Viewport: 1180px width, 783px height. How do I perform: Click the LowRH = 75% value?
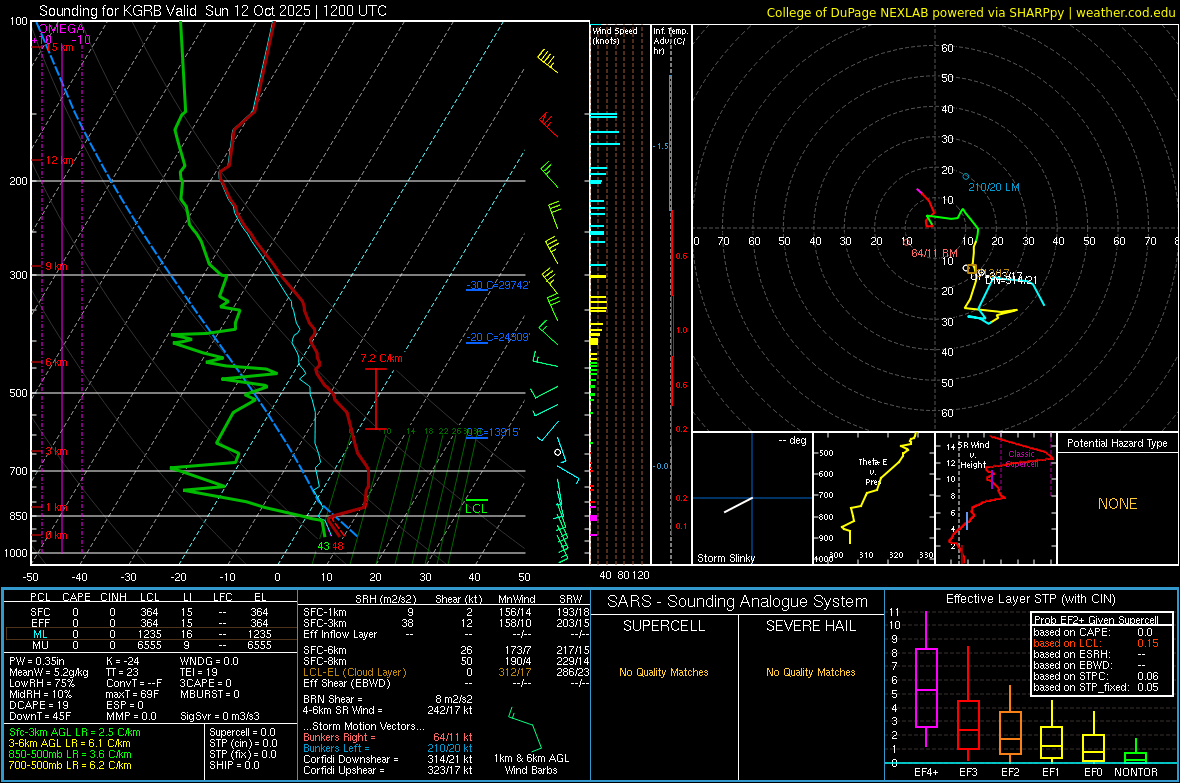coord(41,683)
